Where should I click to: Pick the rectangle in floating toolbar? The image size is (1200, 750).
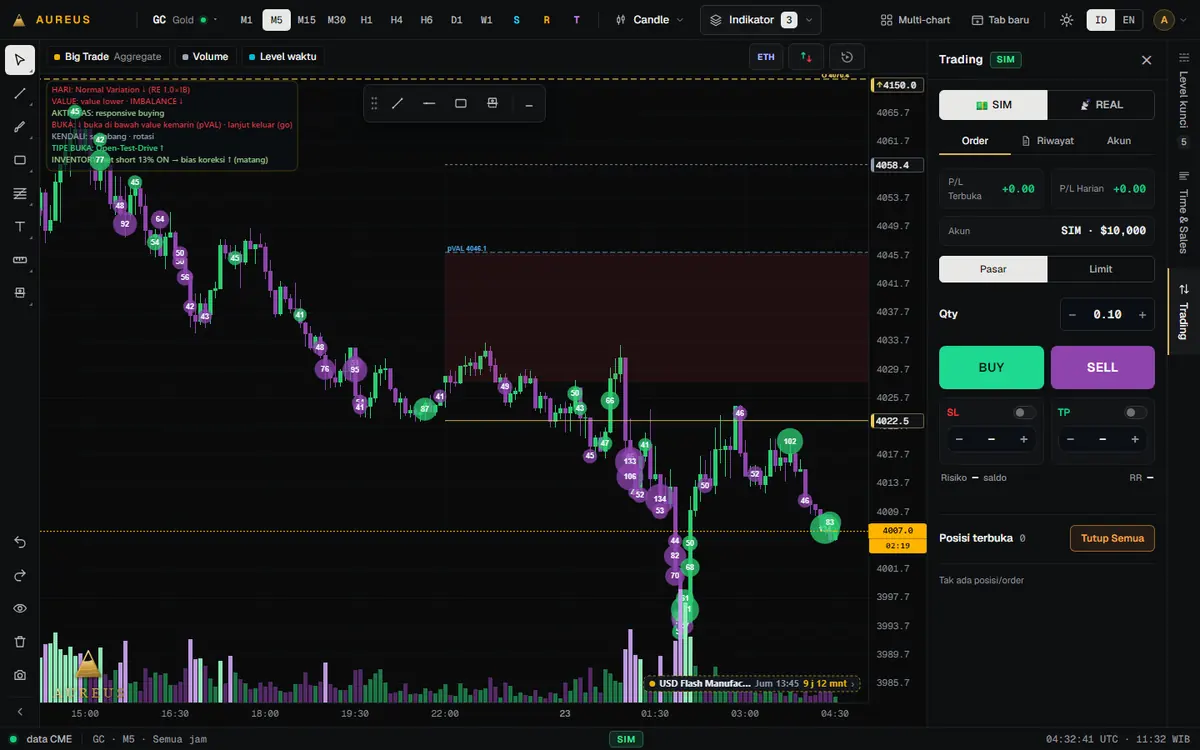click(461, 103)
